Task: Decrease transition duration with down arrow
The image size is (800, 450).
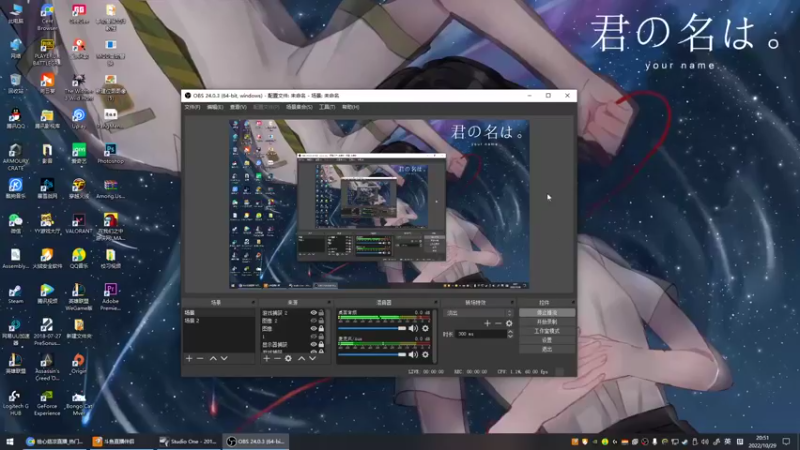Action: [510, 336]
